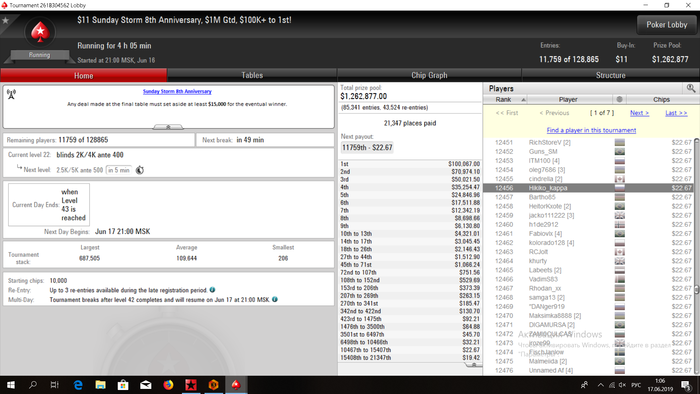Screen dimensions: 700x394
Task: Click the Poker Lobby button
Action: [x=667, y=25]
